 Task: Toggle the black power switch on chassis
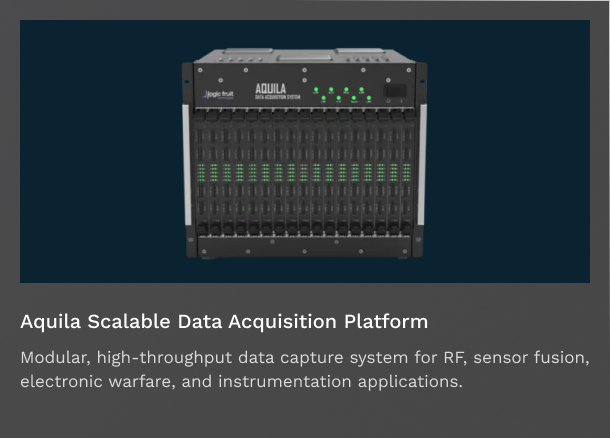[395, 91]
